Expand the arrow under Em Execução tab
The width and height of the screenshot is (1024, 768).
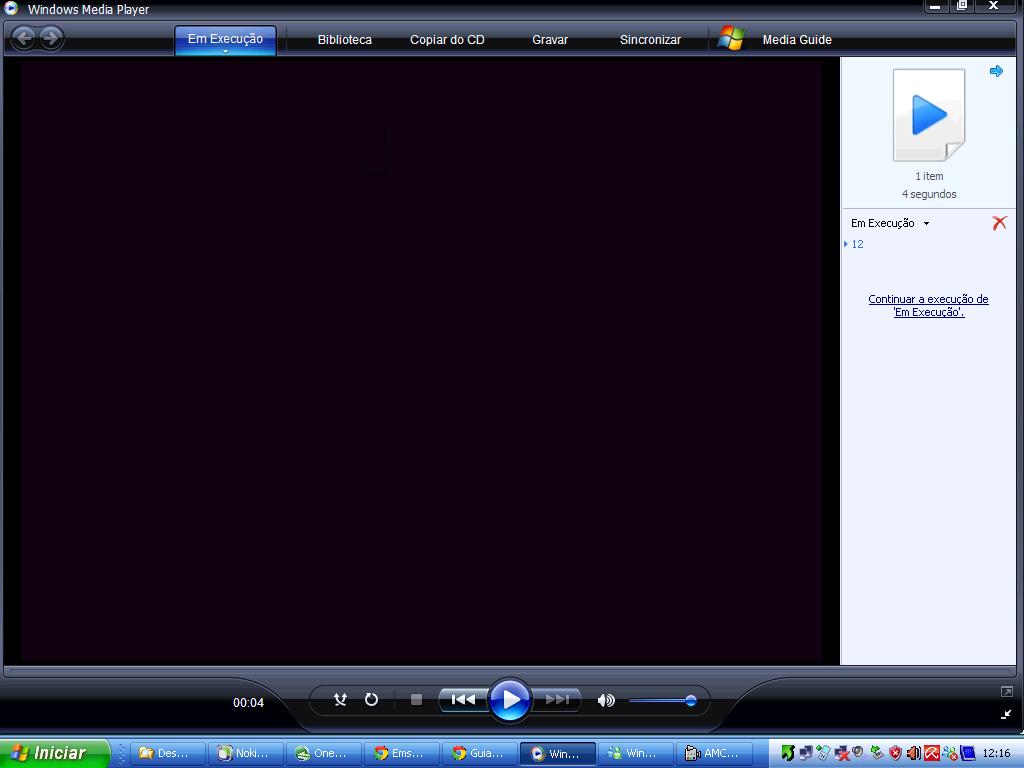[x=225, y=52]
